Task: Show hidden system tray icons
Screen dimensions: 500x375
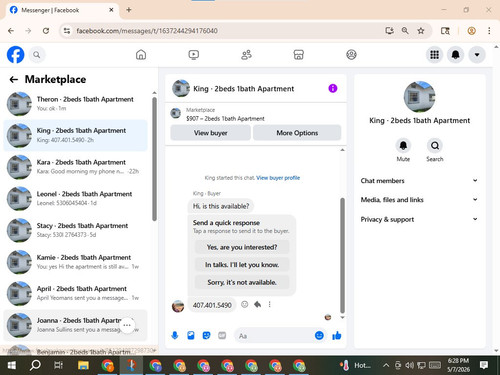Action: (x=386, y=365)
